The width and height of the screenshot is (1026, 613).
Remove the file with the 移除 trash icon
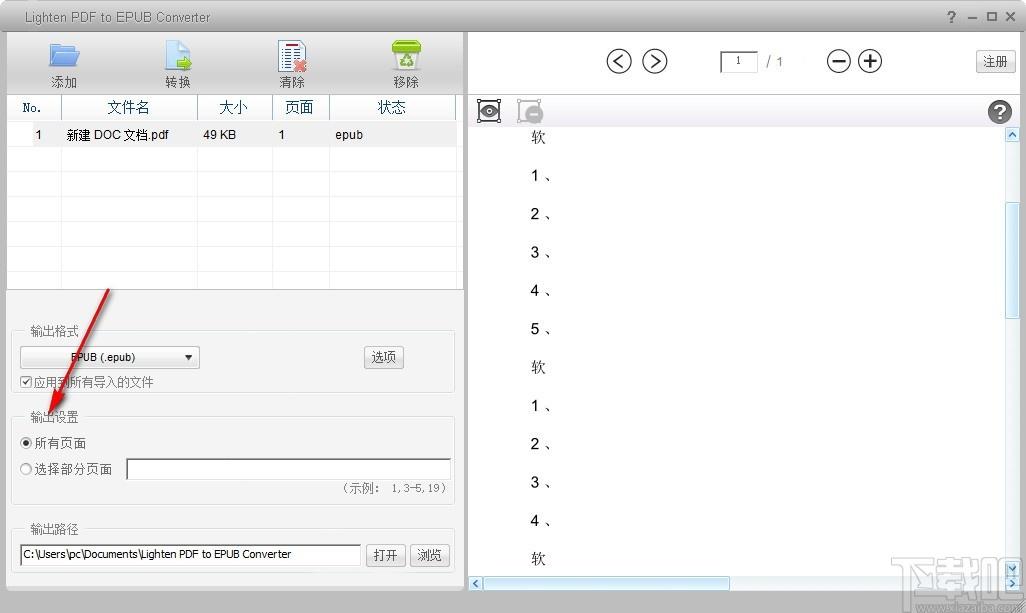(x=406, y=56)
